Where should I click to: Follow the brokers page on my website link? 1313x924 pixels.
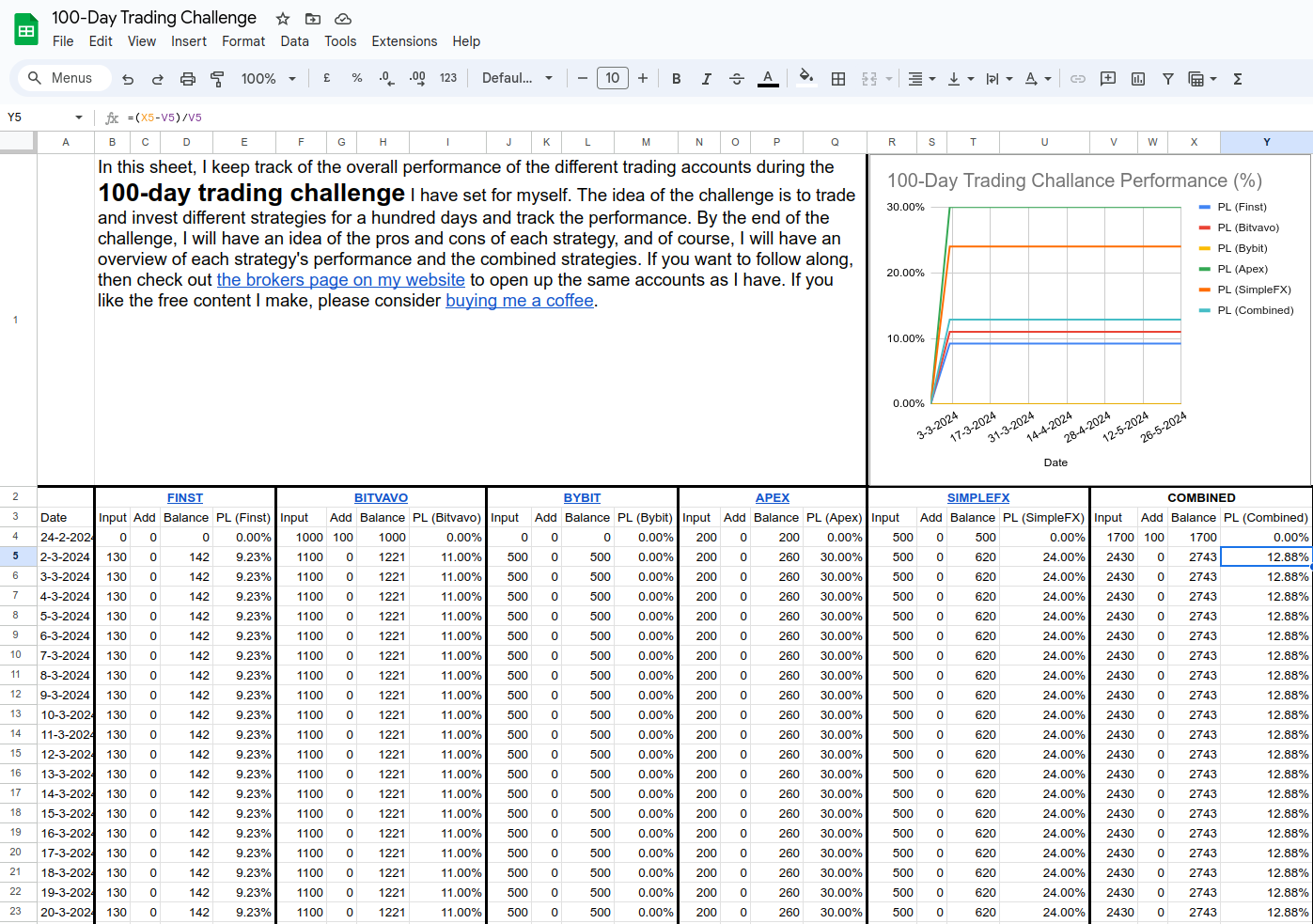pyautogui.click(x=340, y=280)
